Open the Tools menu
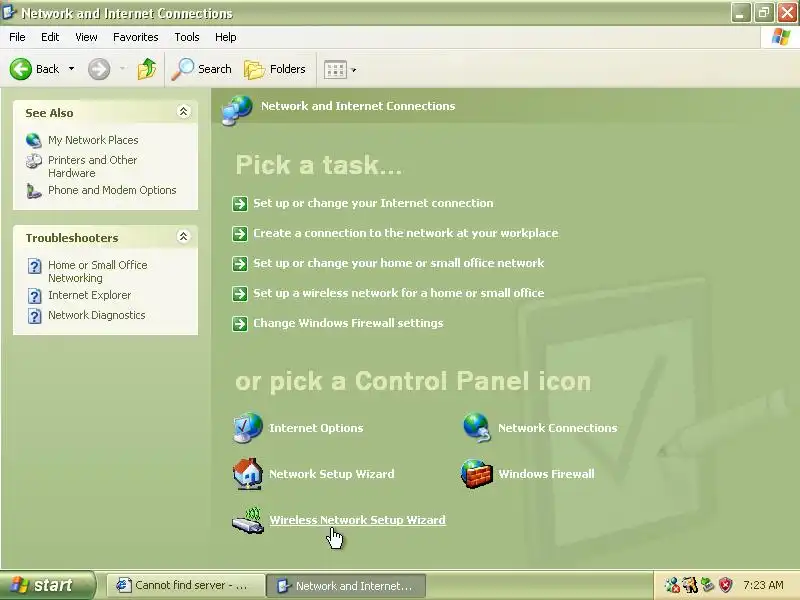The width and height of the screenshot is (800, 600). 187,37
